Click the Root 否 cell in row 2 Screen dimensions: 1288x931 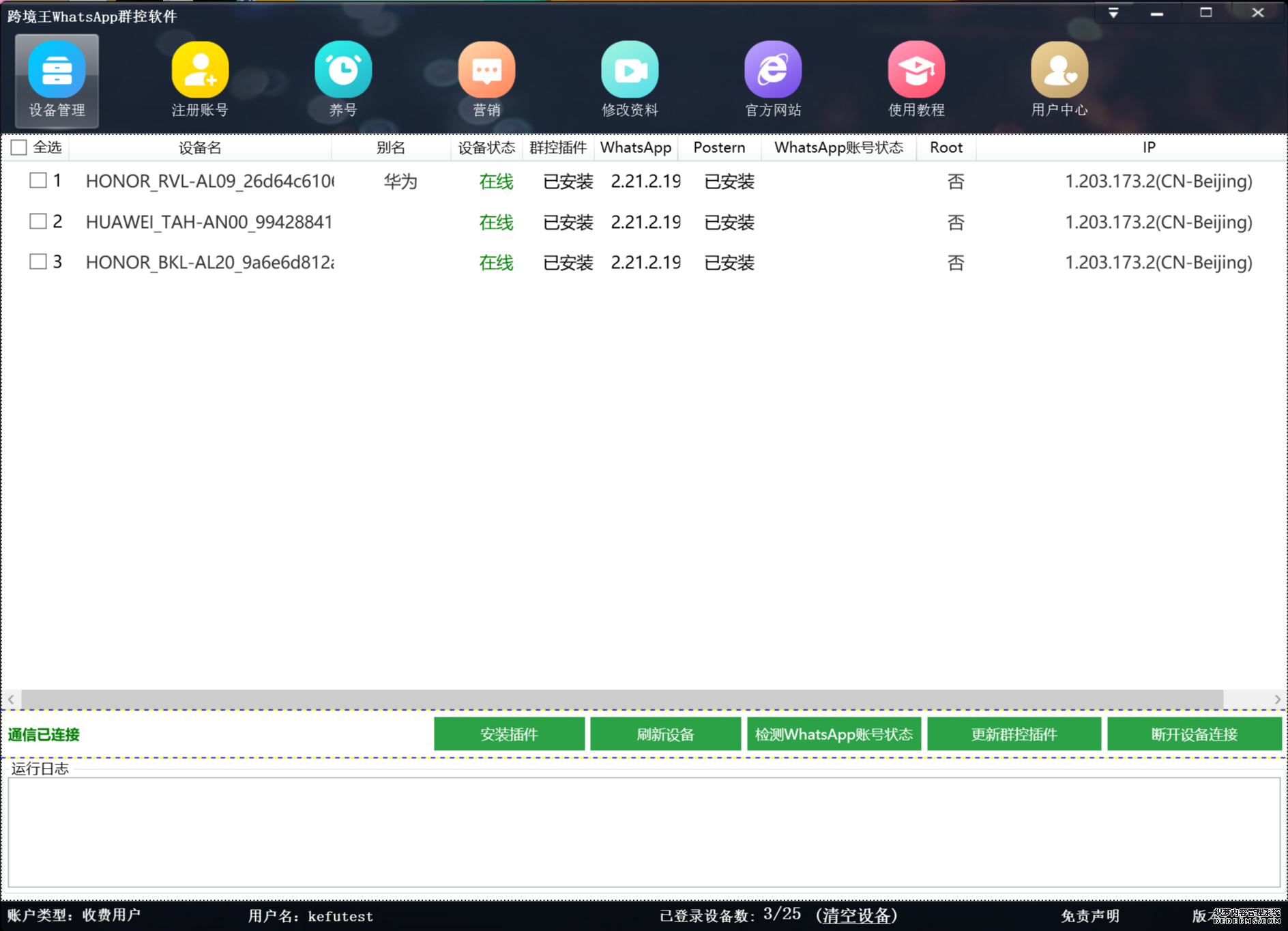956,222
